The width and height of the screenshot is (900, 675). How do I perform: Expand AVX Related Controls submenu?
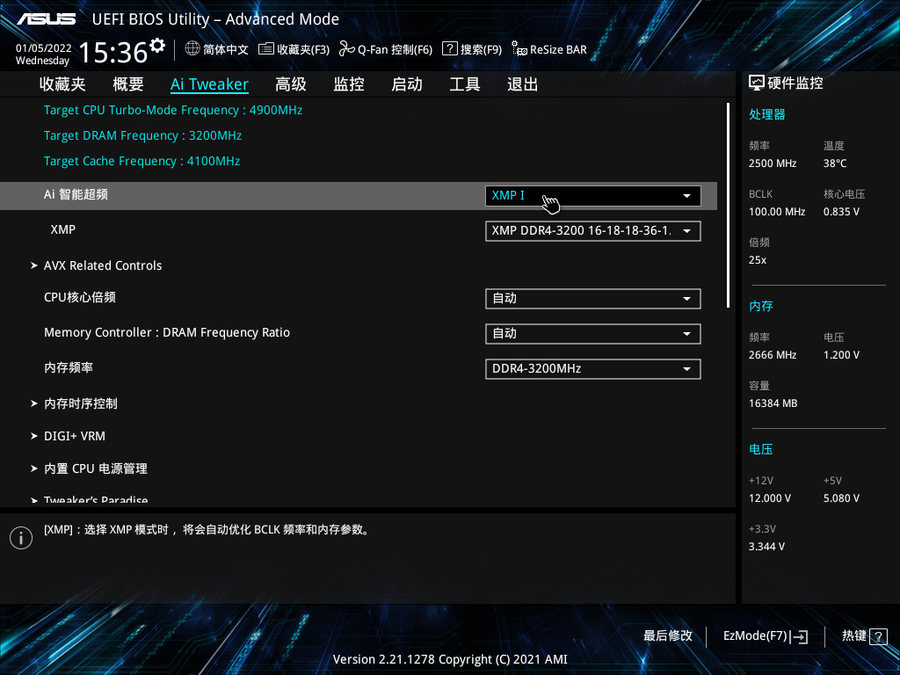(102, 266)
